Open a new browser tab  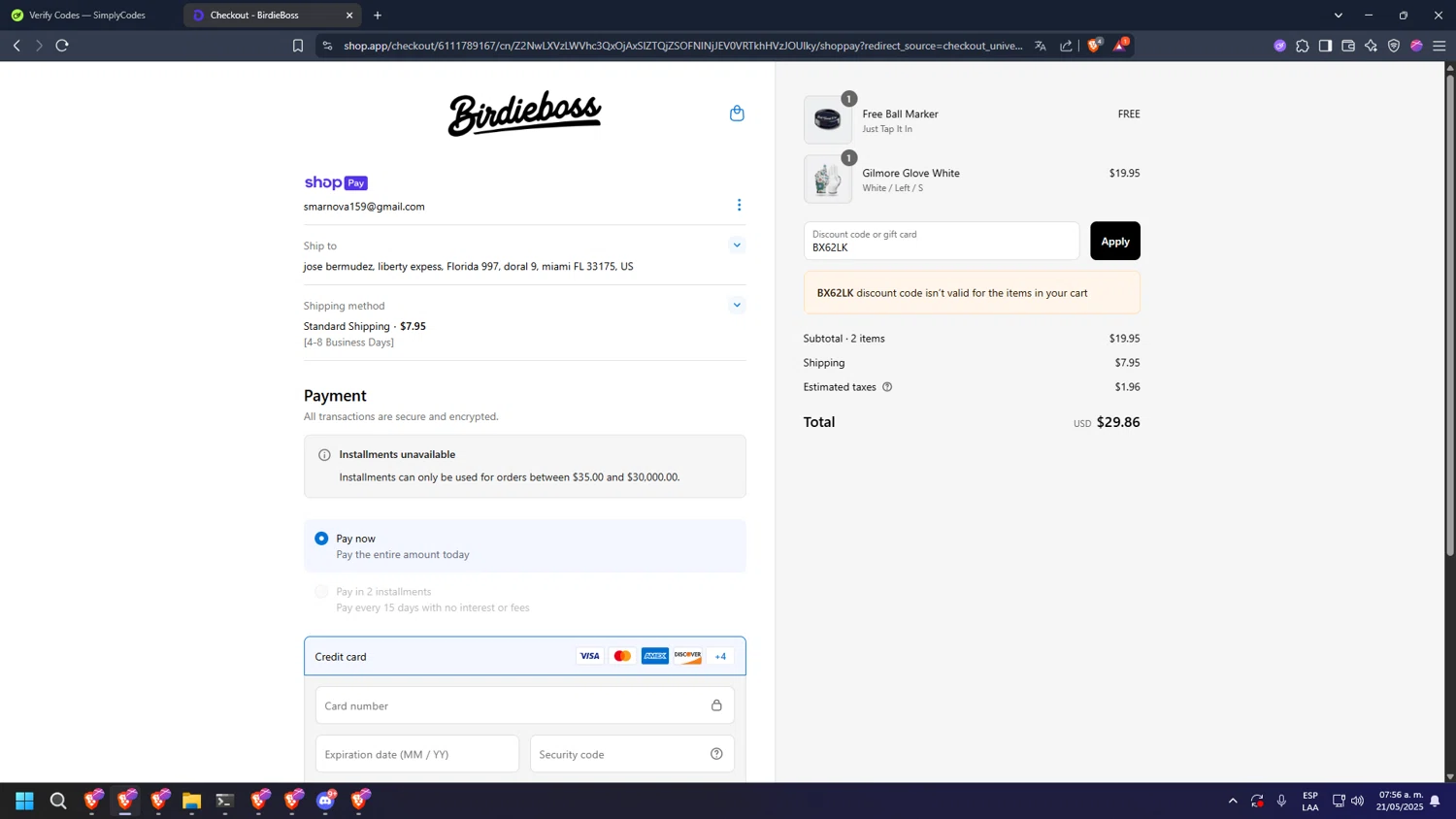click(378, 15)
